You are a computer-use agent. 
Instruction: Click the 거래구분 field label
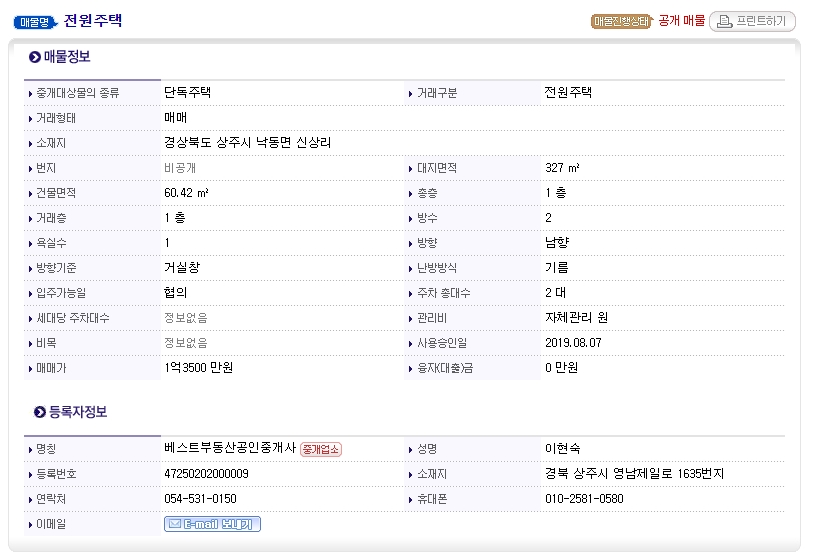pyautogui.click(x=437, y=93)
